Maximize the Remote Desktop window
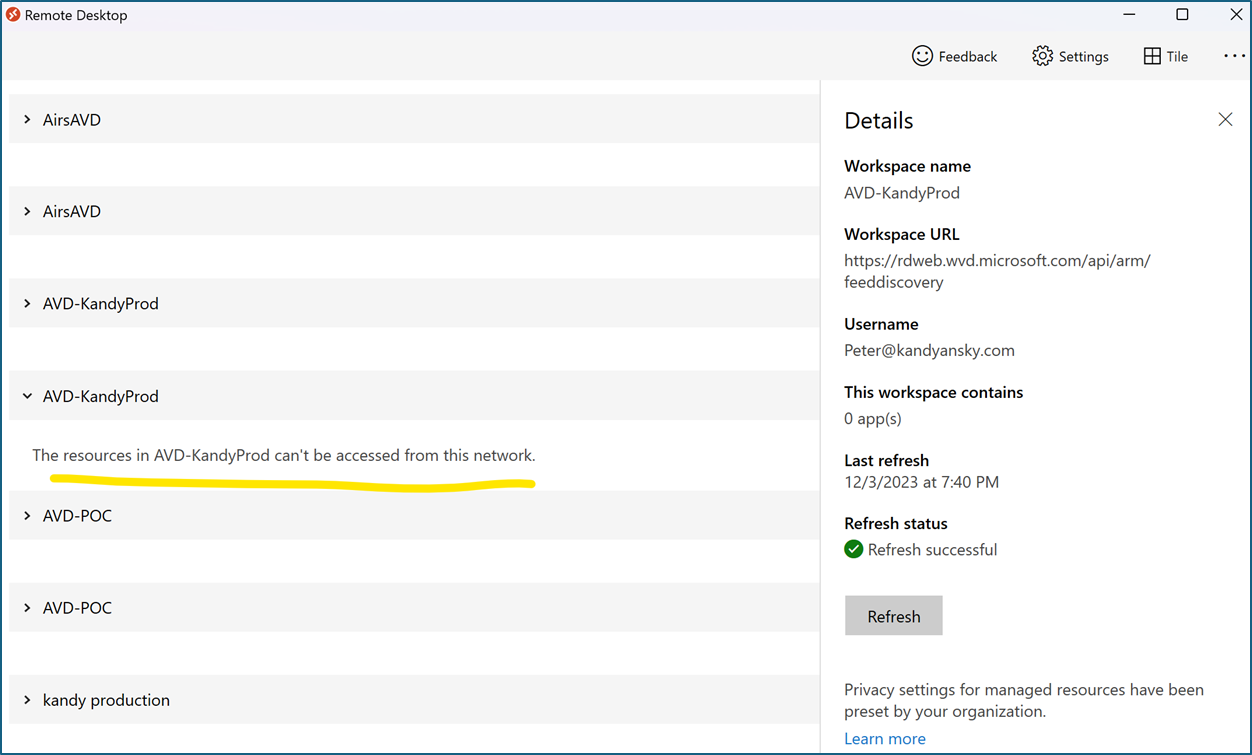 1182,15
